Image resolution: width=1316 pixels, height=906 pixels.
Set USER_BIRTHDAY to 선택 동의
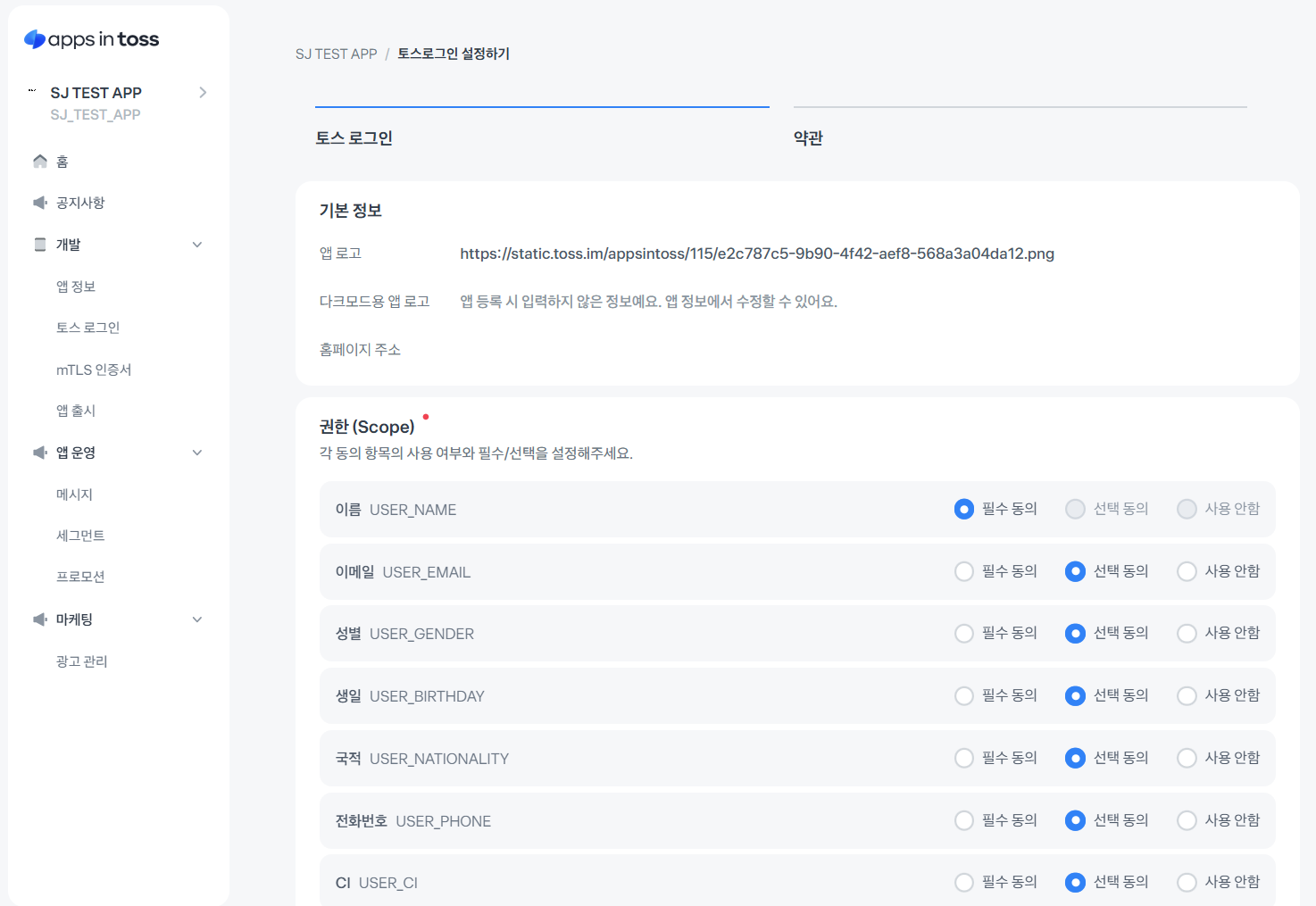1076,695
